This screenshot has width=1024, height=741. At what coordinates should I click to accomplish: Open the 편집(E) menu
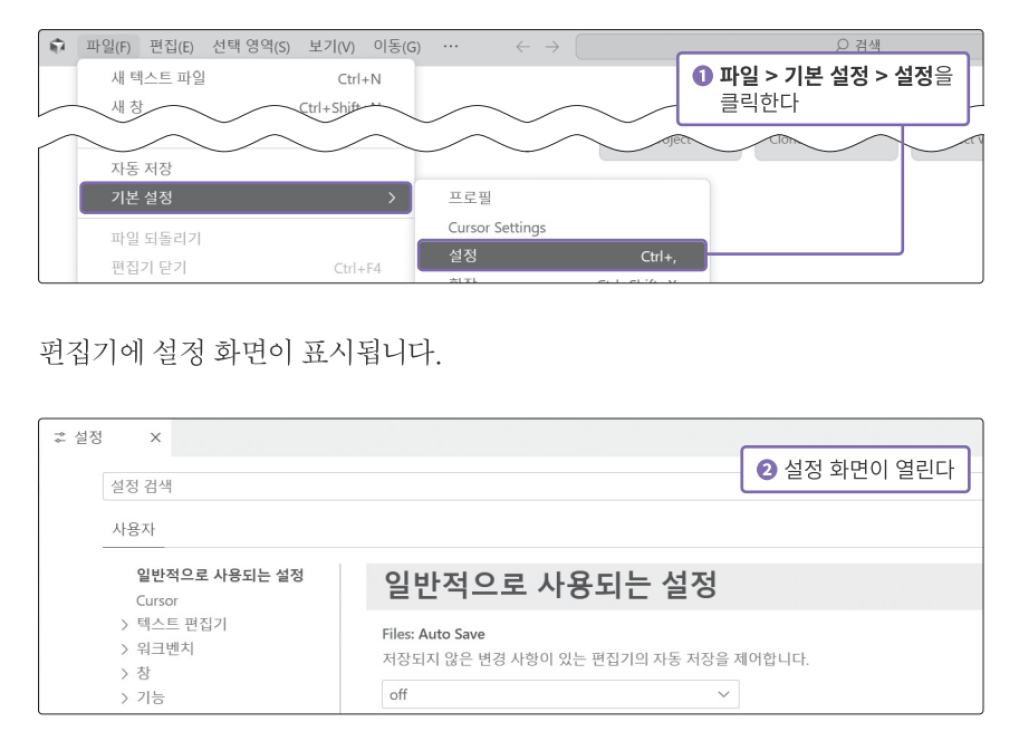pos(172,46)
